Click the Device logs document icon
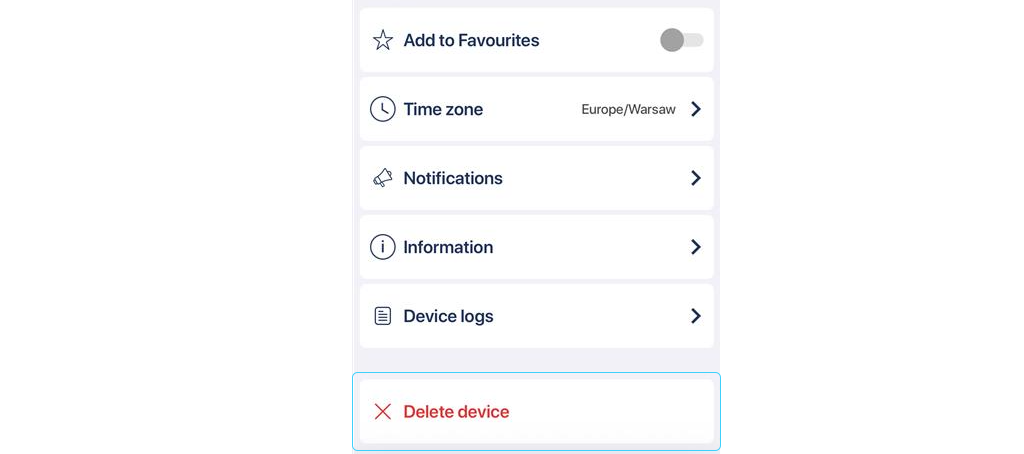 click(383, 316)
